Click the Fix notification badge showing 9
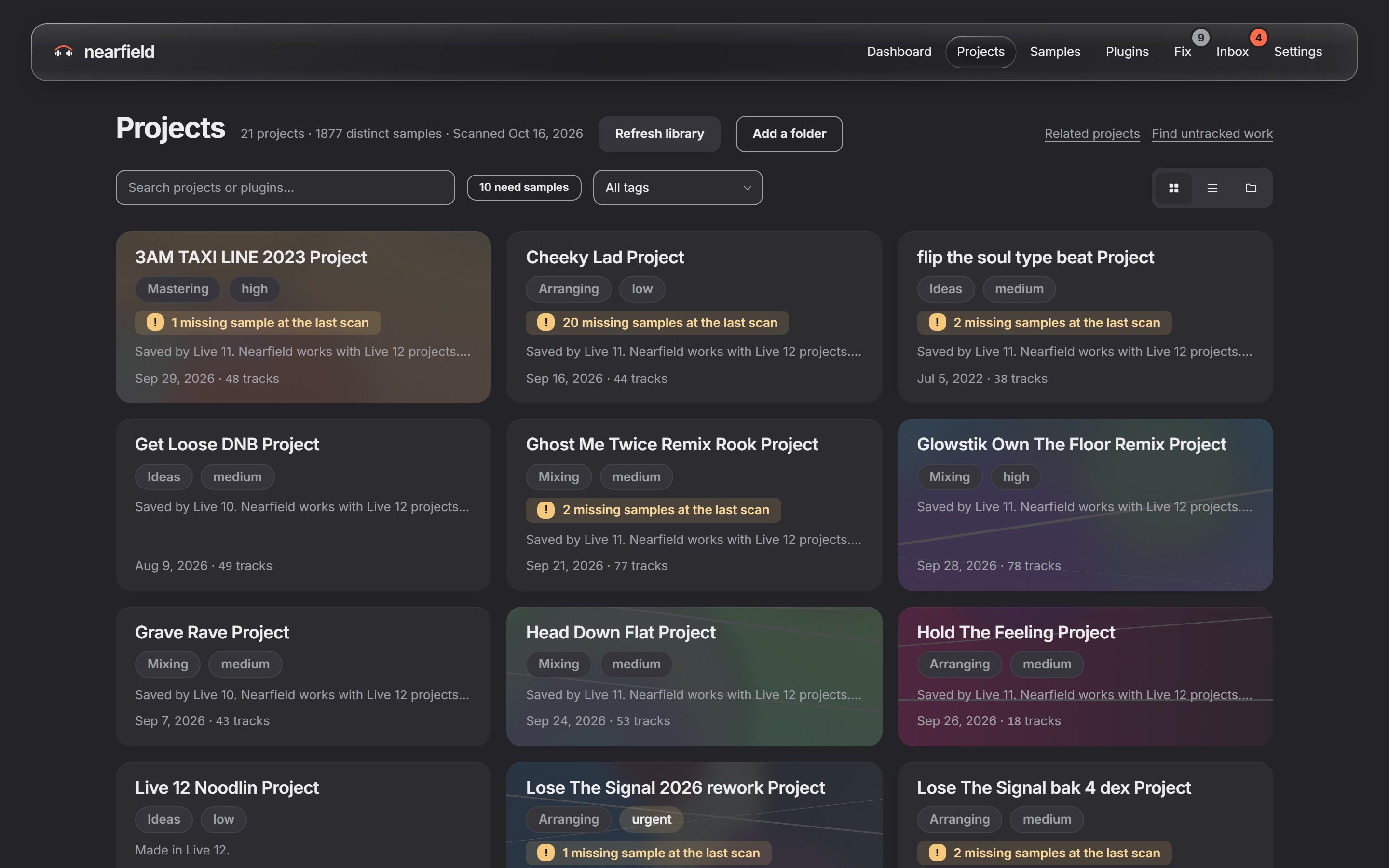1389x868 pixels. click(1200, 38)
